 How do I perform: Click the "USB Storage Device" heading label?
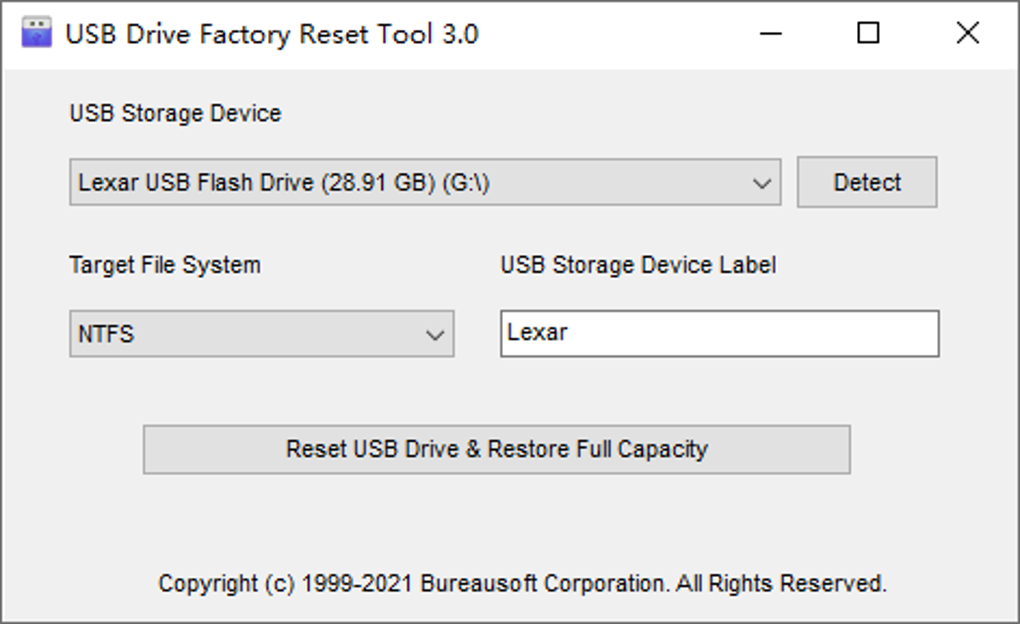pyautogui.click(x=175, y=114)
